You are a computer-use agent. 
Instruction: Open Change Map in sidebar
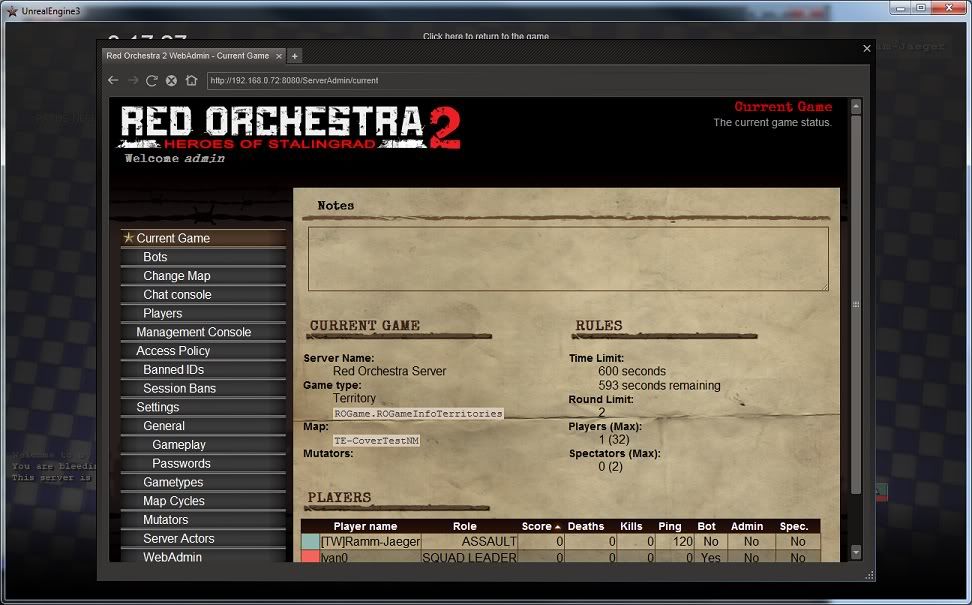176,276
